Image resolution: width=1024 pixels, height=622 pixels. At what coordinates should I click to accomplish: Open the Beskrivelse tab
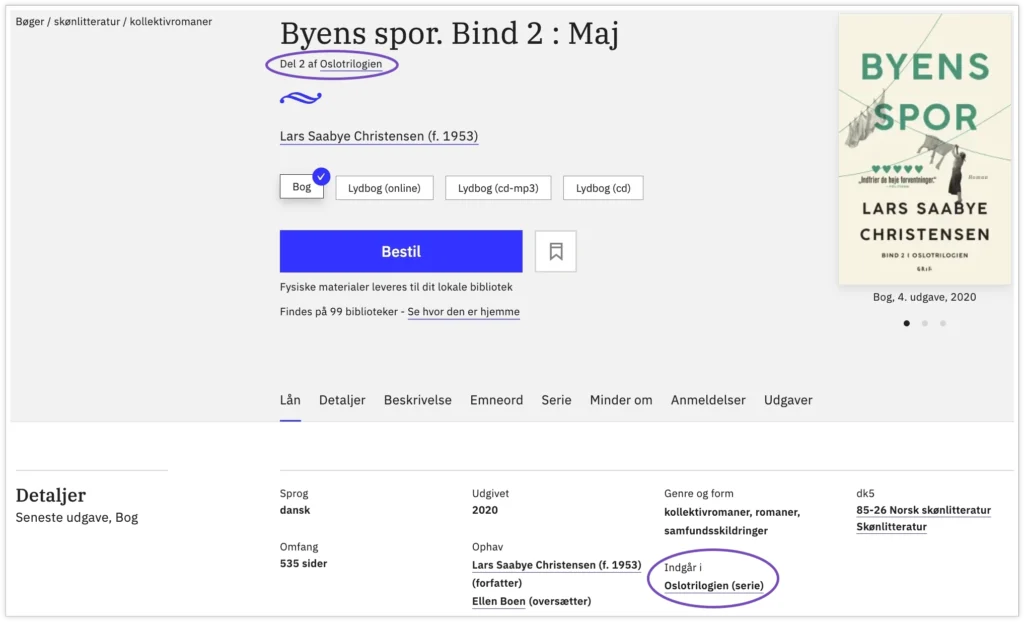[417, 400]
